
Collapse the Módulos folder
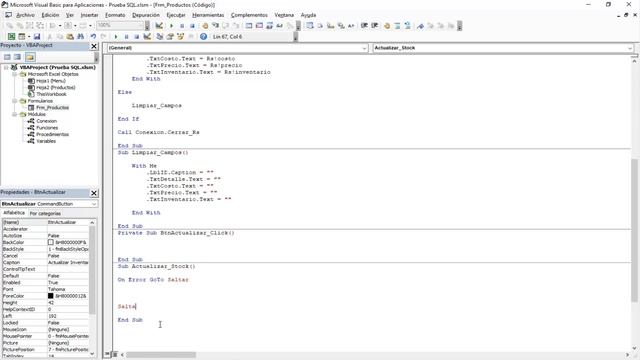click(14, 114)
